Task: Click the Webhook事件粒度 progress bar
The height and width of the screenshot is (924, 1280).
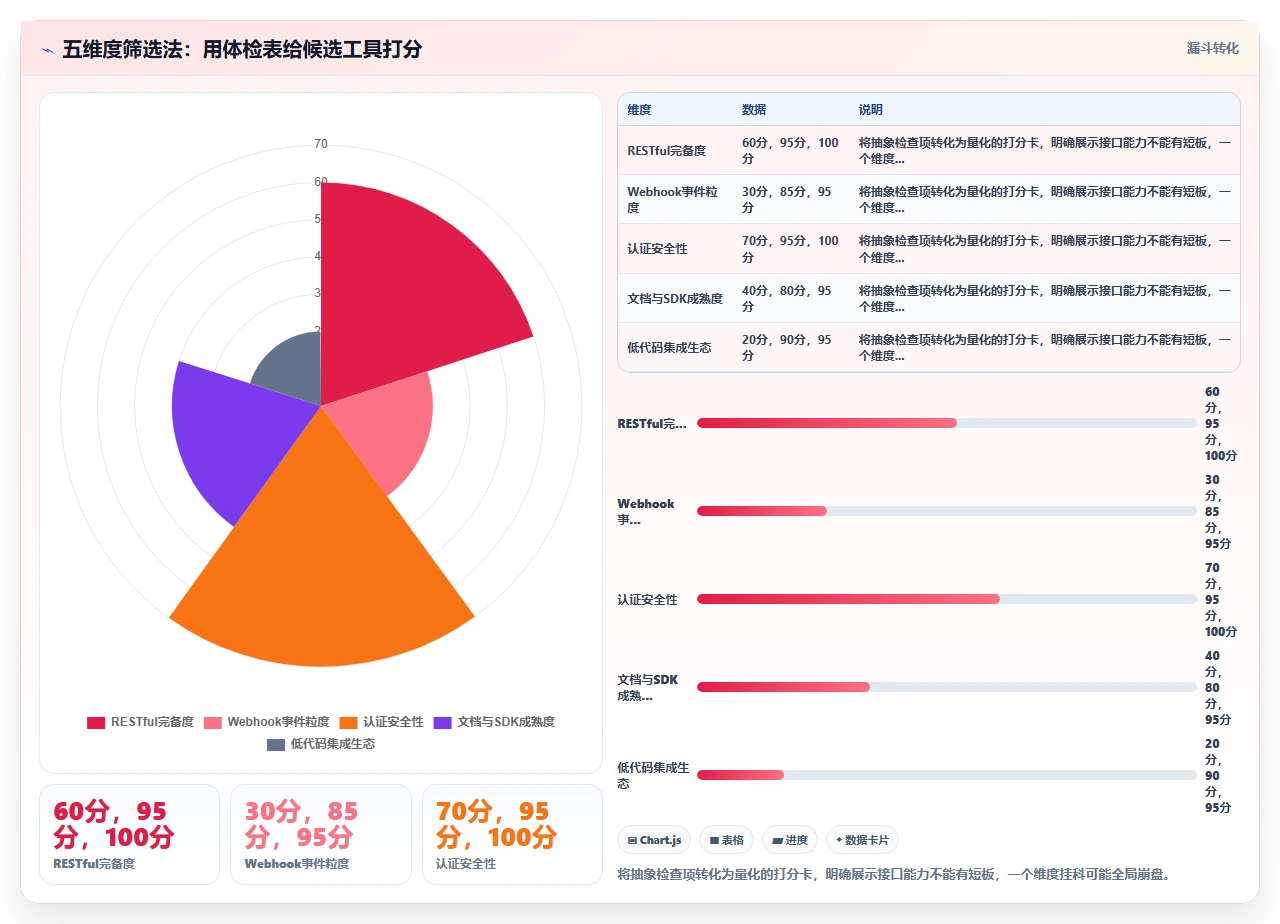Action: pyautogui.click(x=946, y=511)
